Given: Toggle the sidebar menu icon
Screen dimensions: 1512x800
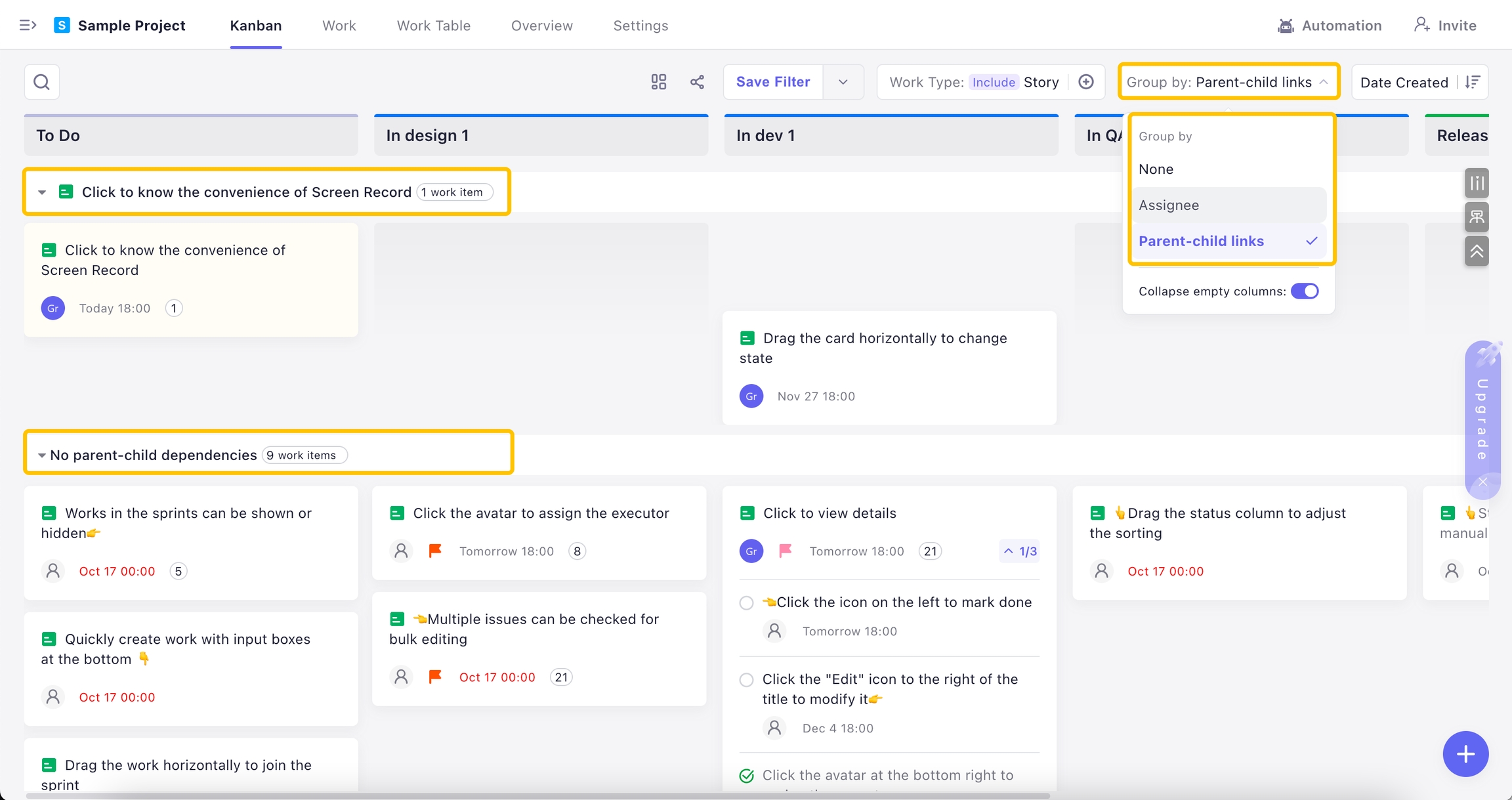Looking at the screenshot, I should pyautogui.click(x=28, y=26).
